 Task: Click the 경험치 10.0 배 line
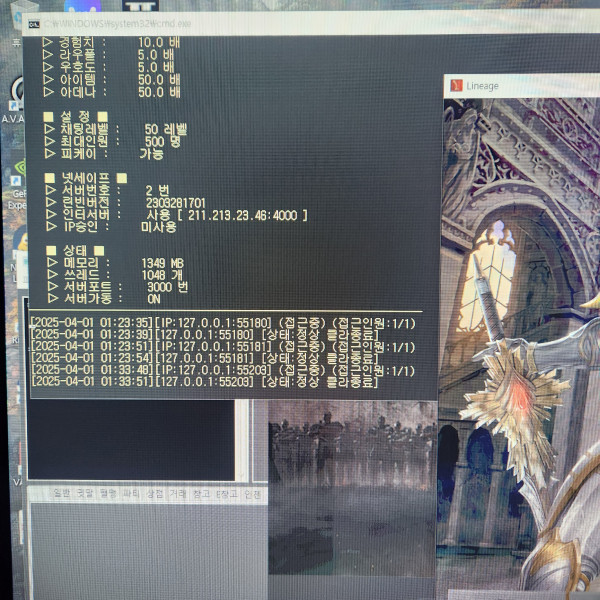pyautogui.click(x=111, y=42)
